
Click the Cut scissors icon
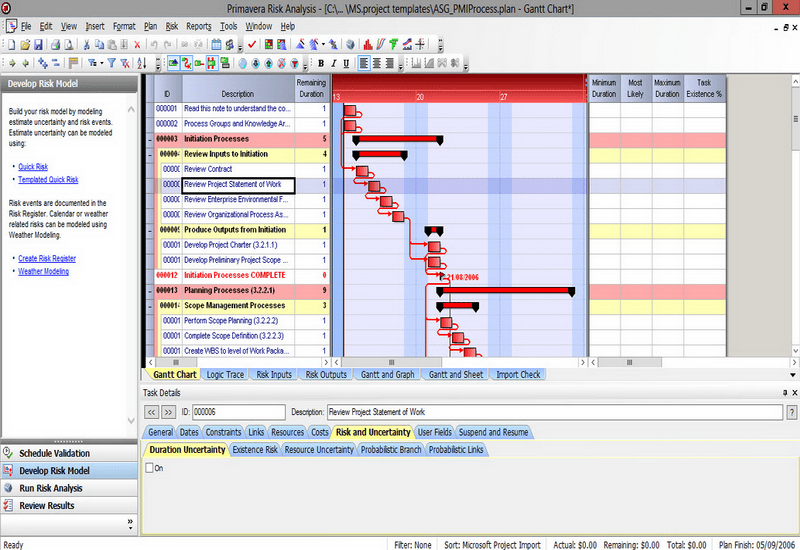[x=87, y=45]
